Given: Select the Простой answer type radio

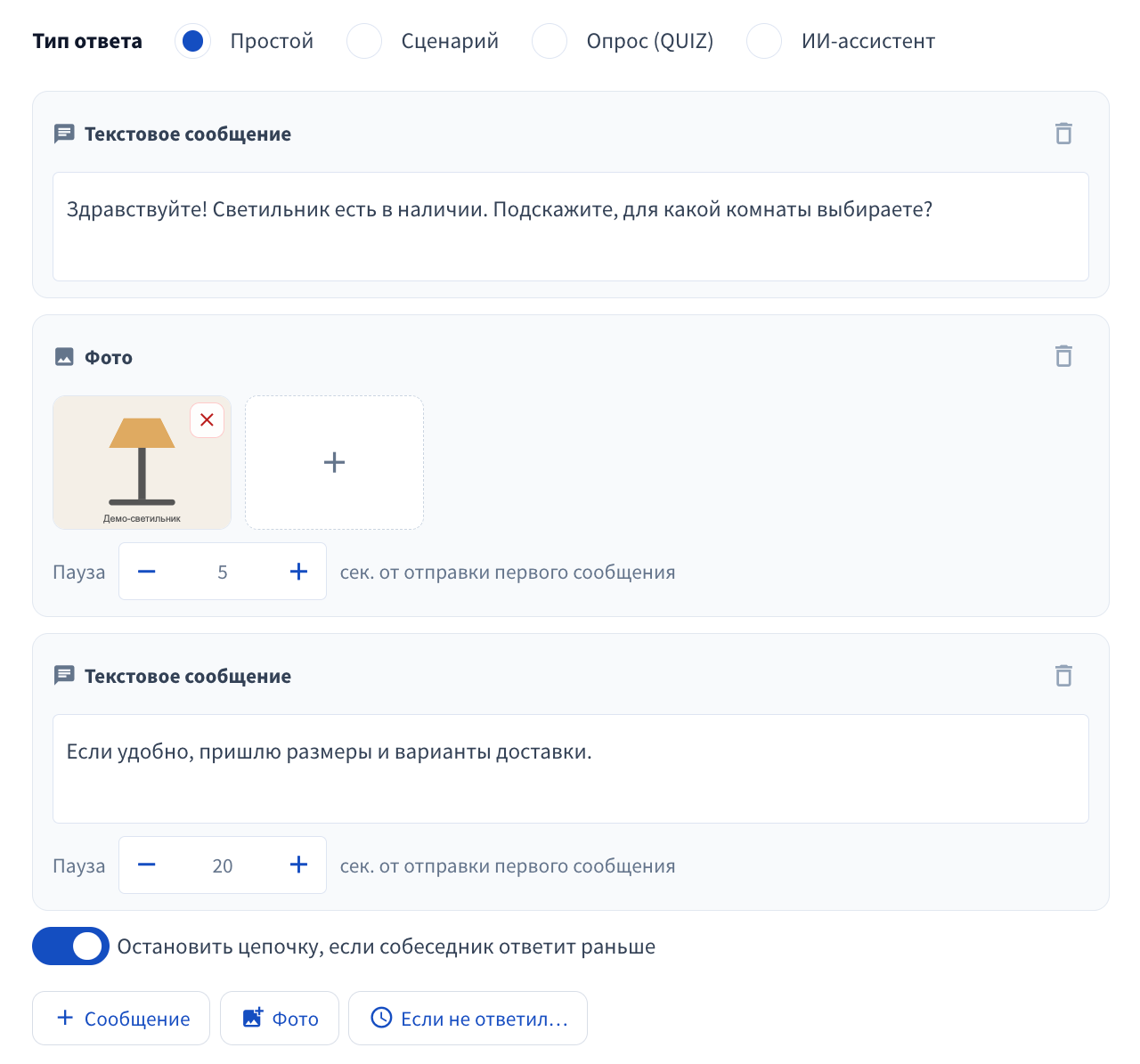Looking at the screenshot, I should (192, 41).
